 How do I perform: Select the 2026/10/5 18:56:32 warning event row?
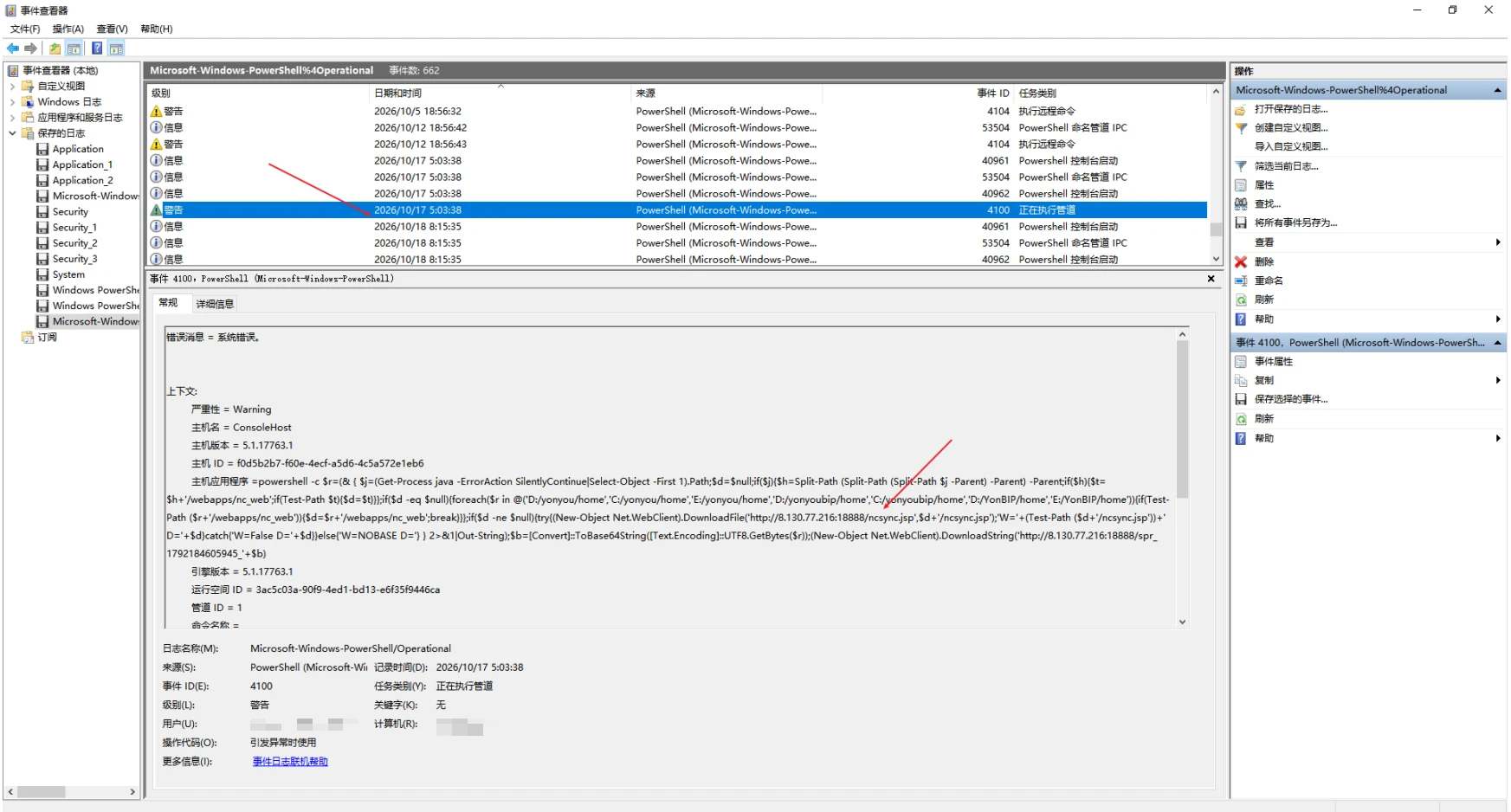[677, 111]
